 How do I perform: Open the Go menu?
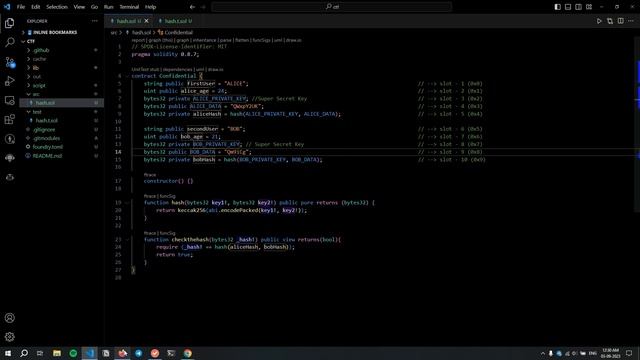coord(94,7)
